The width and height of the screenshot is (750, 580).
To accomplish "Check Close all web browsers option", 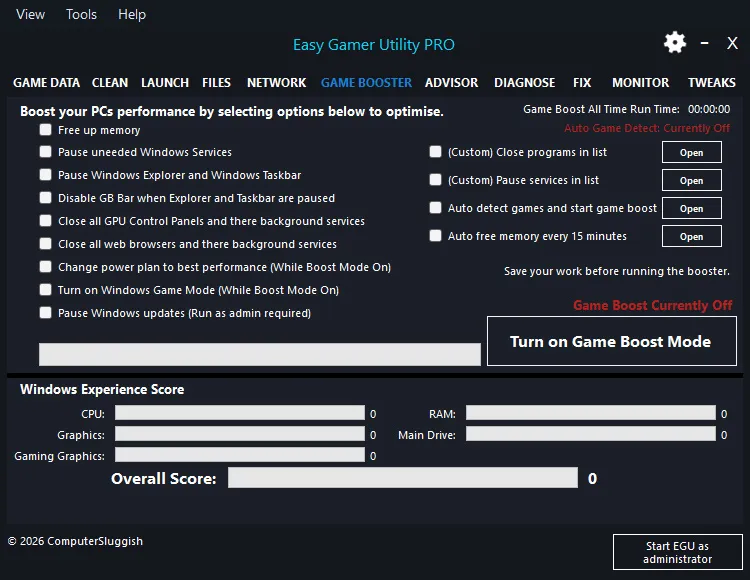I will click(x=45, y=243).
